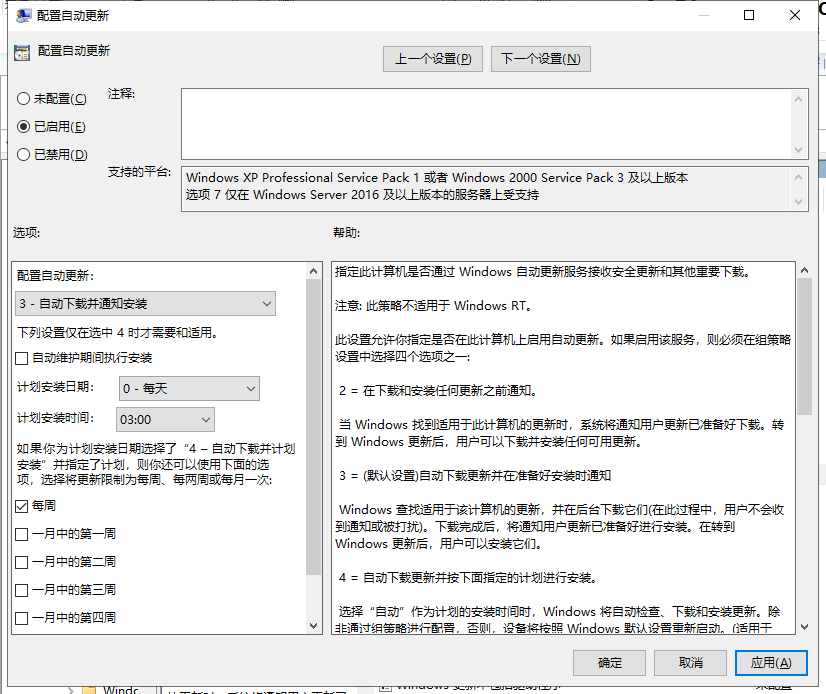Check 一月中的第二周
The width and height of the screenshot is (826, 694).
(20, 563)
